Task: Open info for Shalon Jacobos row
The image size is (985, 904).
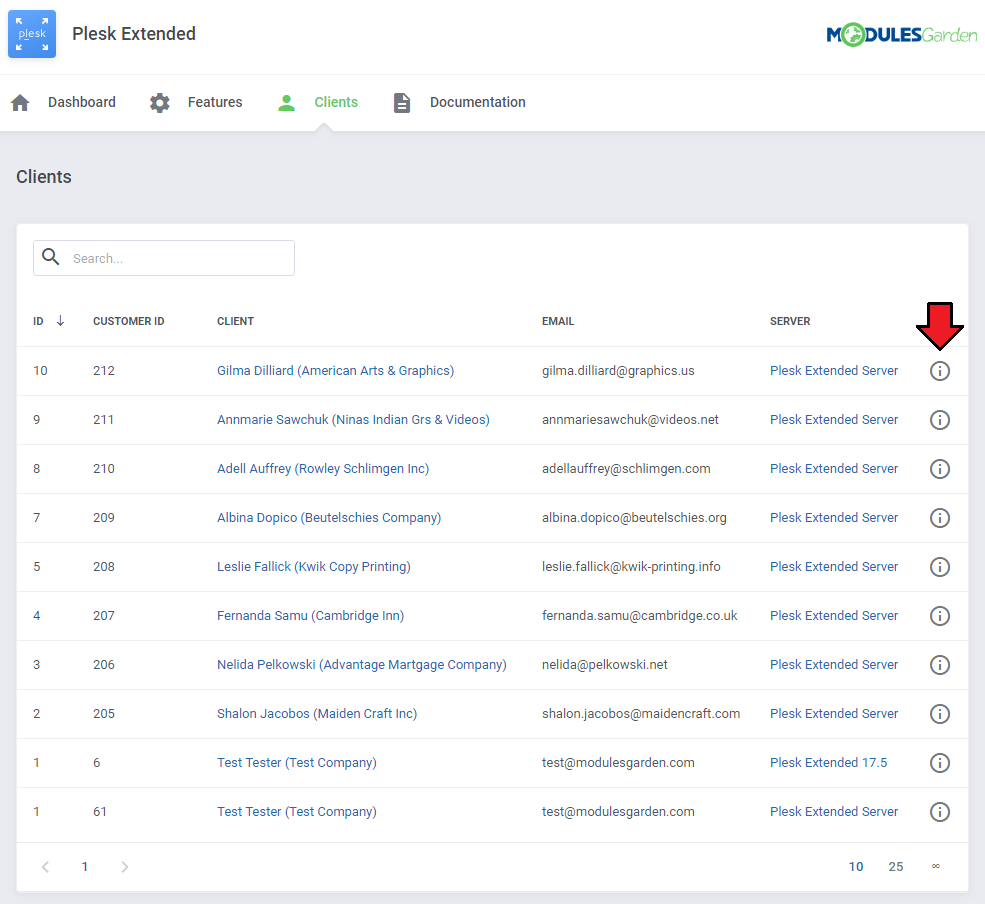Action: 939,714
